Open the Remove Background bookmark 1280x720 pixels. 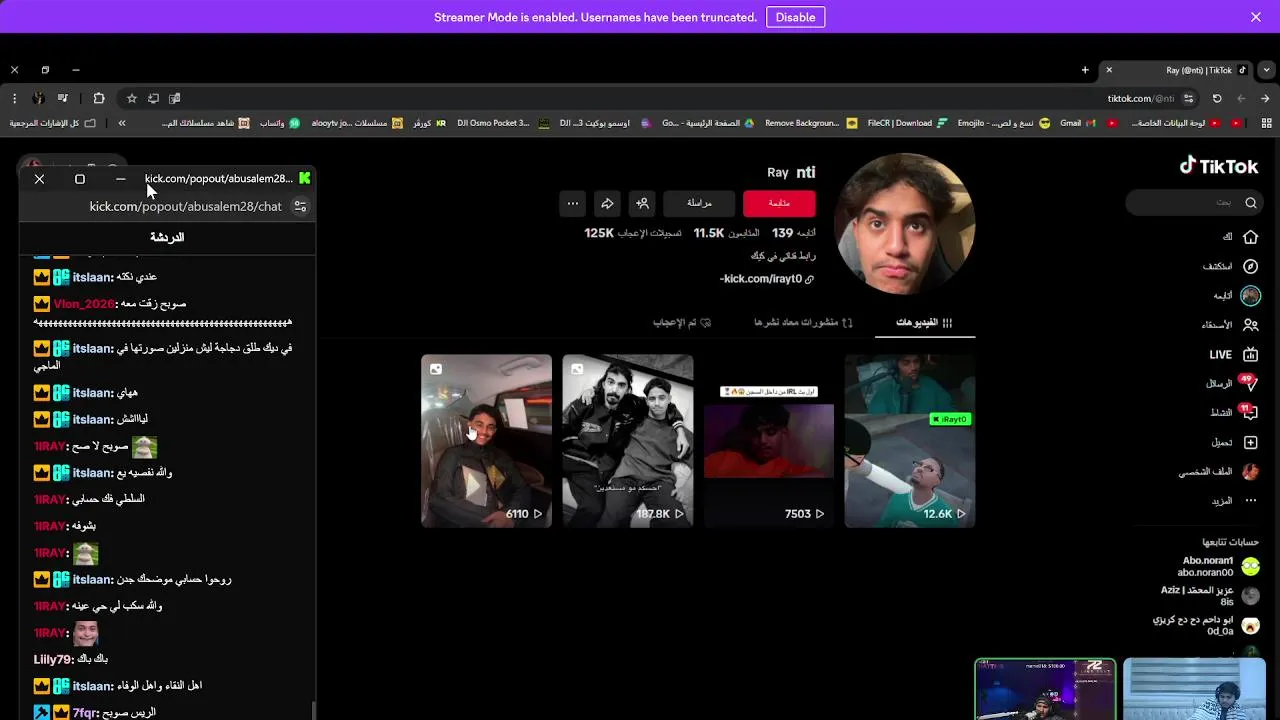811,123
